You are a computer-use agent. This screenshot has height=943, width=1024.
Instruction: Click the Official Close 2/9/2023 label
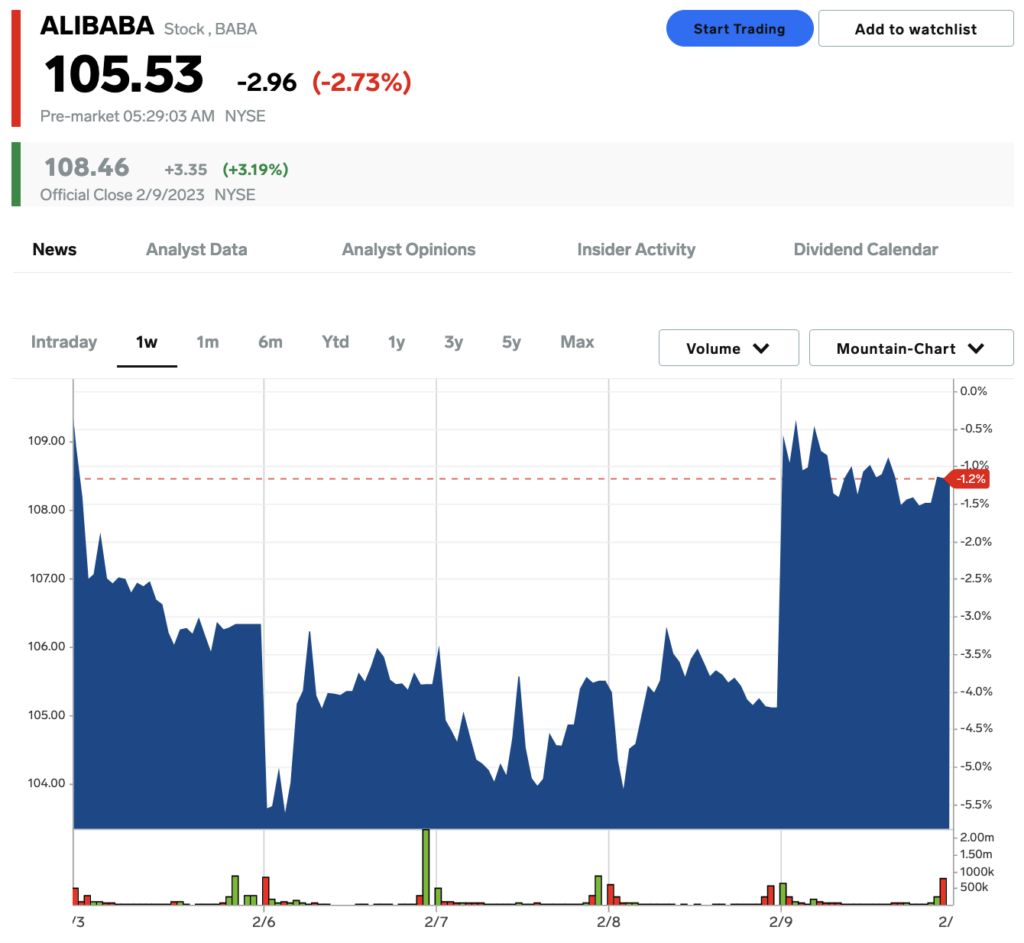[122, 195]
